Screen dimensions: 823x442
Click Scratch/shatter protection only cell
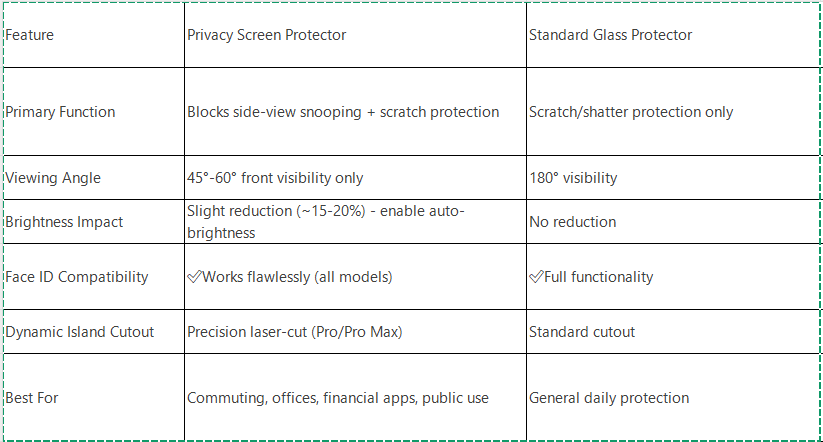[x=673, y=112]
